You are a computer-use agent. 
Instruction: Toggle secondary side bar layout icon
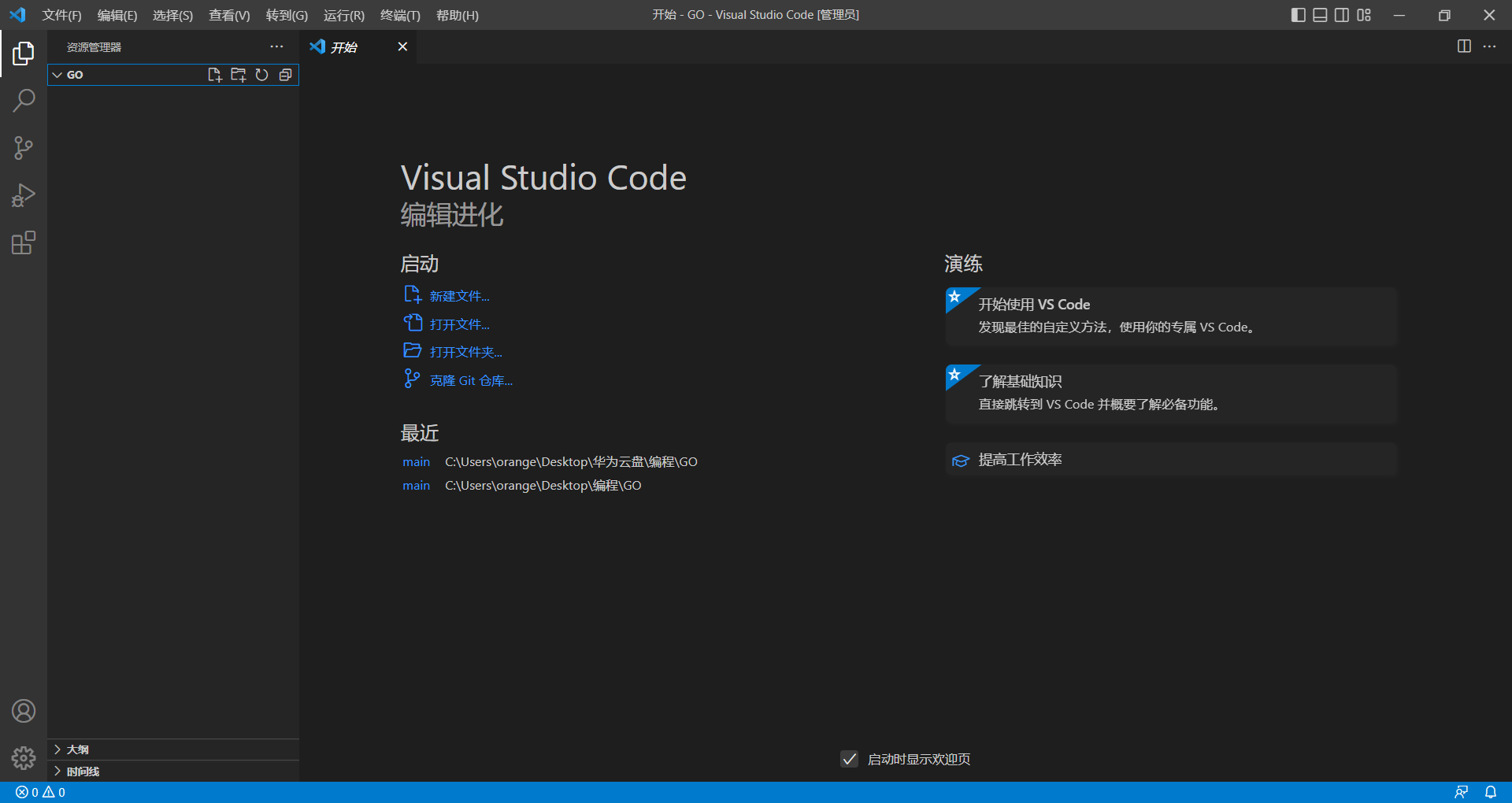[1342, 15]
